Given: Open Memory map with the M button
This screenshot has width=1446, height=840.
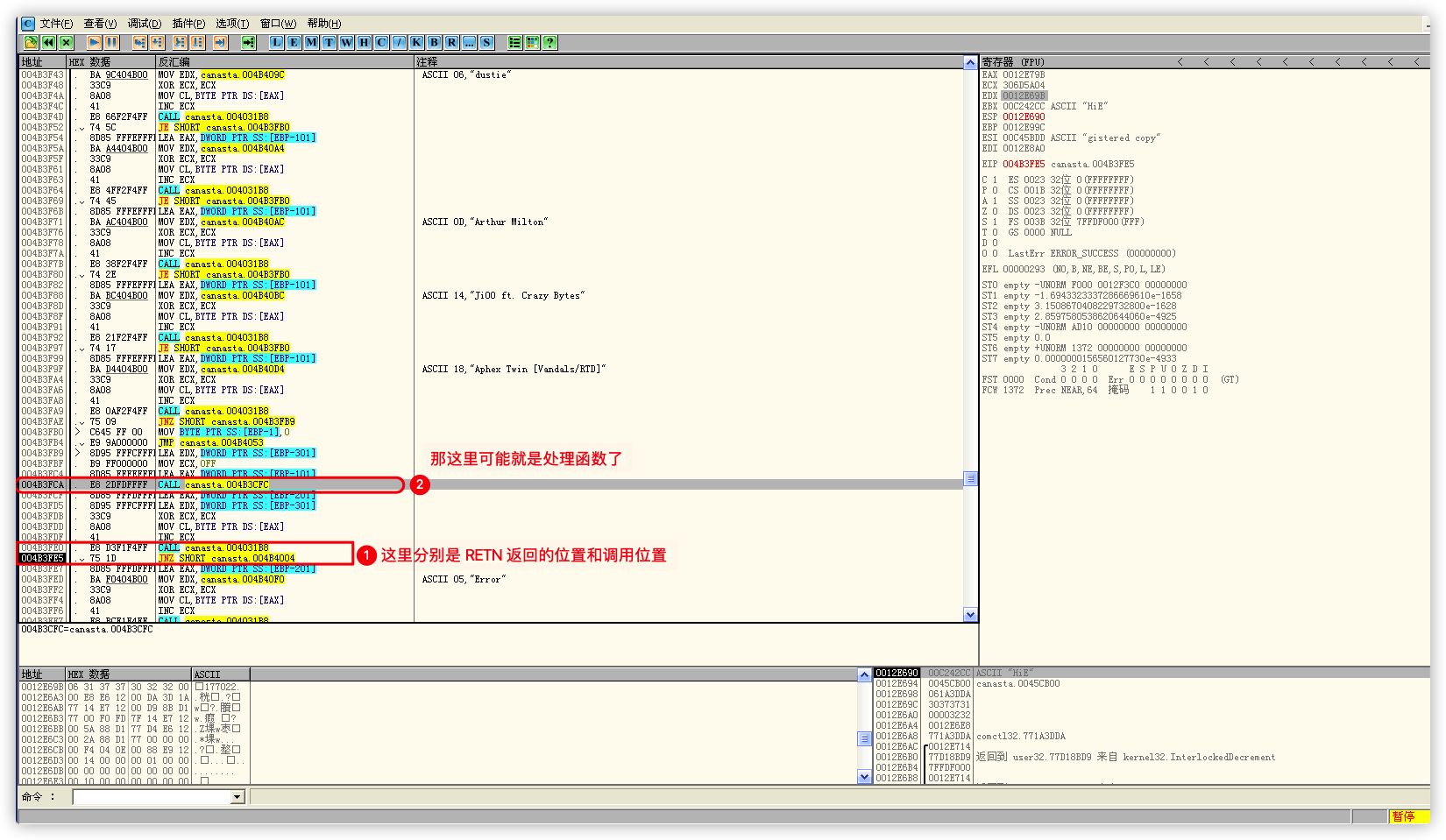Looking at the screenshot, I should click(x=311, y=42).
